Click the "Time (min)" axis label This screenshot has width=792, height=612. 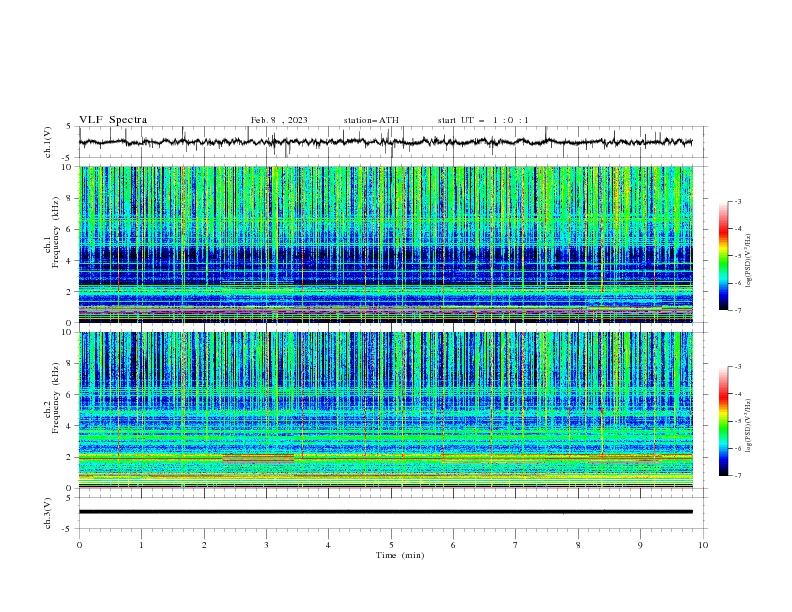400,555
